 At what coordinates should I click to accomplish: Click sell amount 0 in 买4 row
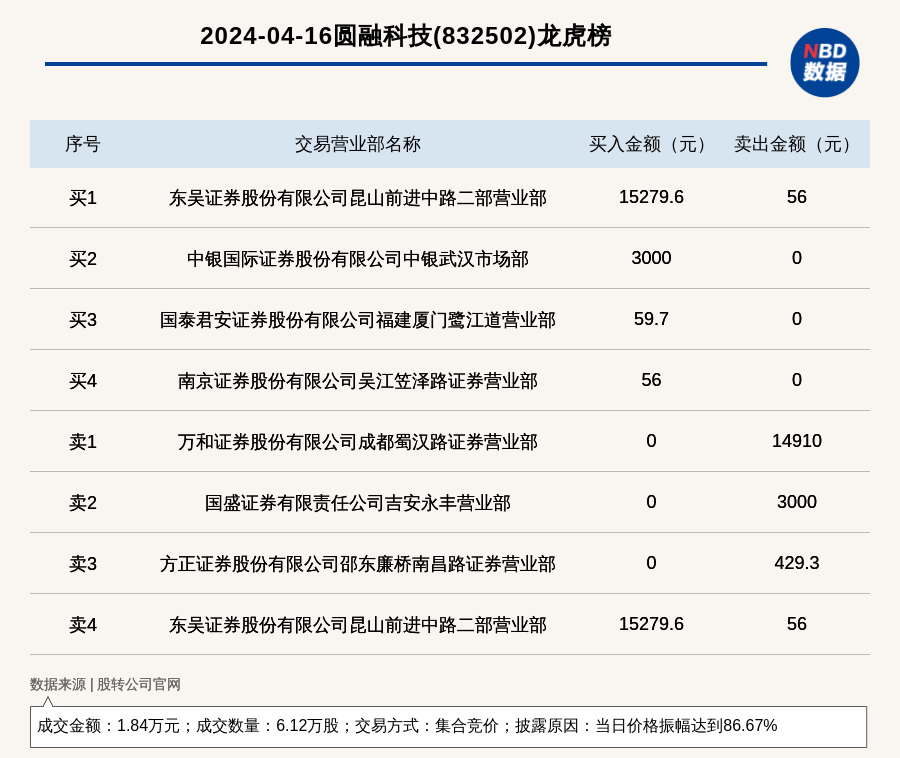tap(797, 380)
